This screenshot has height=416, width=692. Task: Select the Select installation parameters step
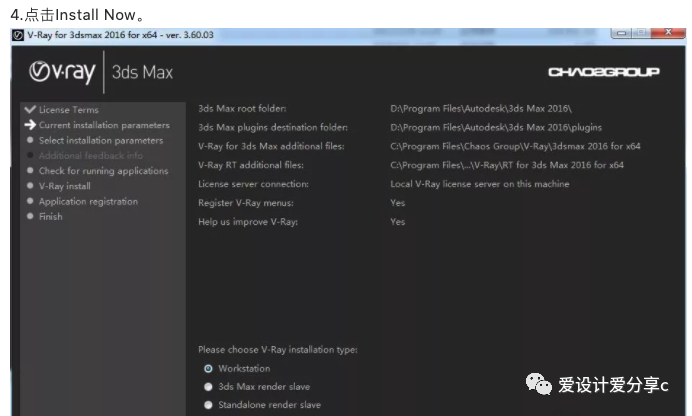click(x=101, y=140)
